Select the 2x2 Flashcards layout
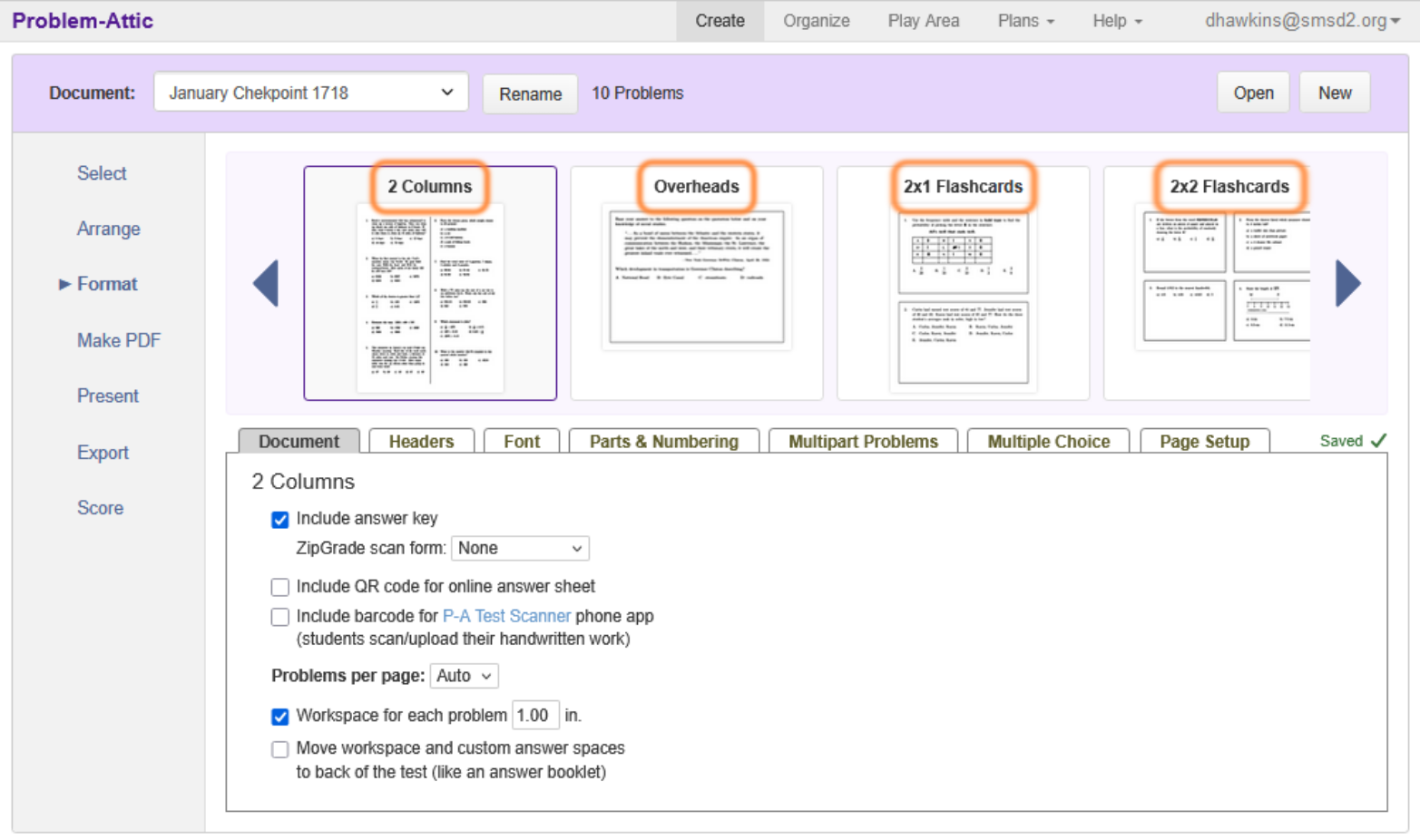The width and height of the screenshot is (1420, 840). [x=1229, y=281]
